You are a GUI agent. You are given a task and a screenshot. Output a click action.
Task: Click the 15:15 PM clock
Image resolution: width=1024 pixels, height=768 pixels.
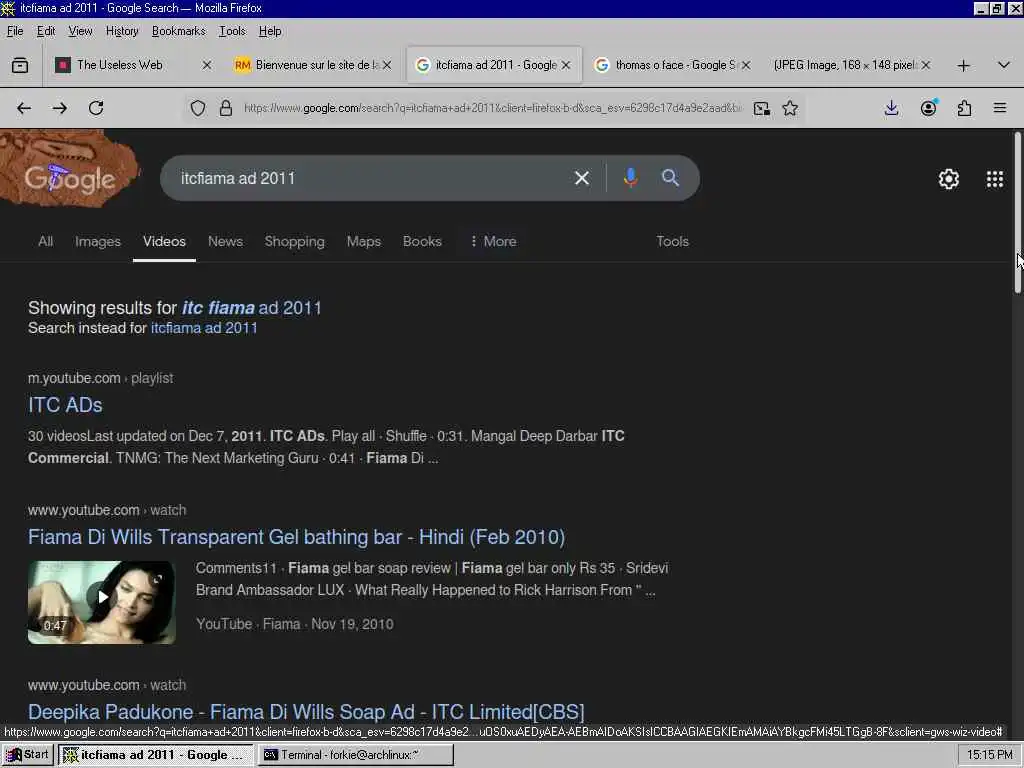989,755
